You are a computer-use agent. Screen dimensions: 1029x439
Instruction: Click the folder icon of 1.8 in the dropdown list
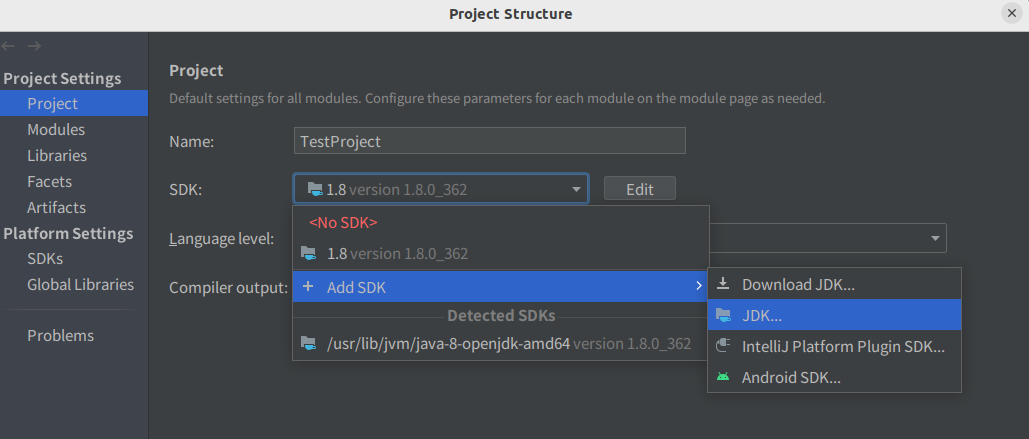[308, 253]
